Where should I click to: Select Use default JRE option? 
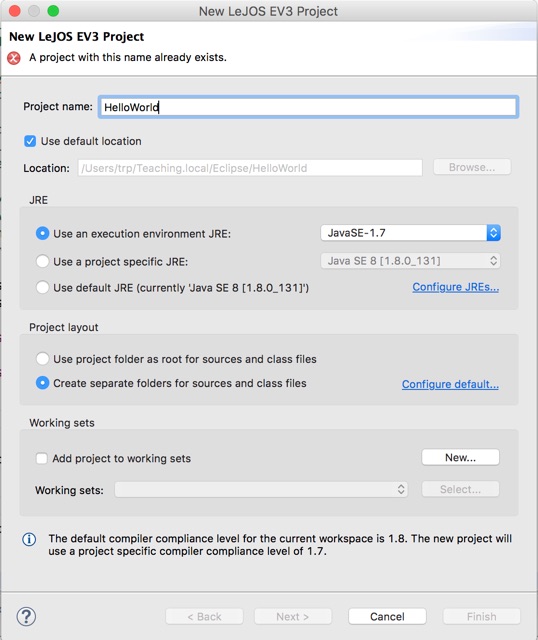click(42, 287)
